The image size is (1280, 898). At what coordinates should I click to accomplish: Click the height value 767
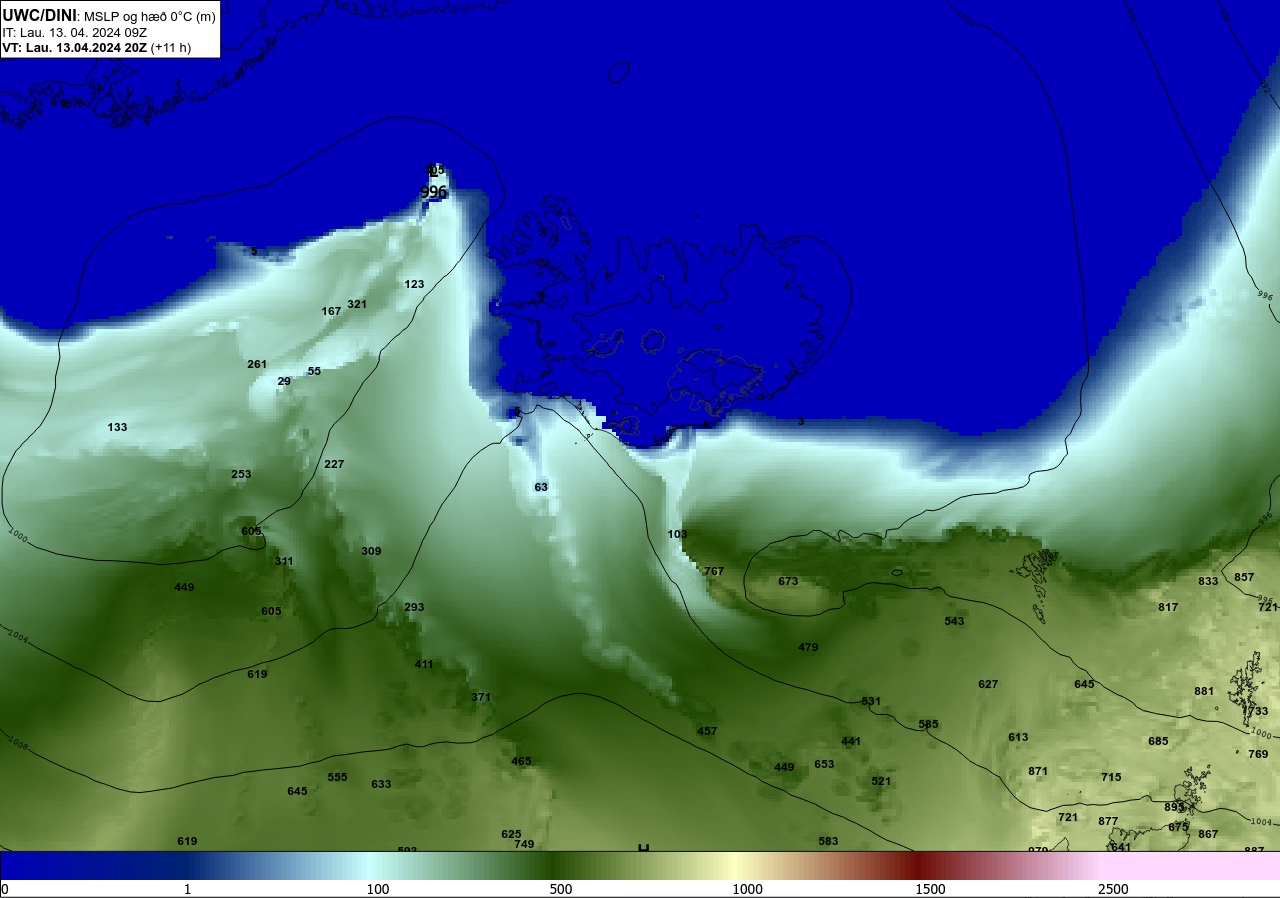(713, 571)
